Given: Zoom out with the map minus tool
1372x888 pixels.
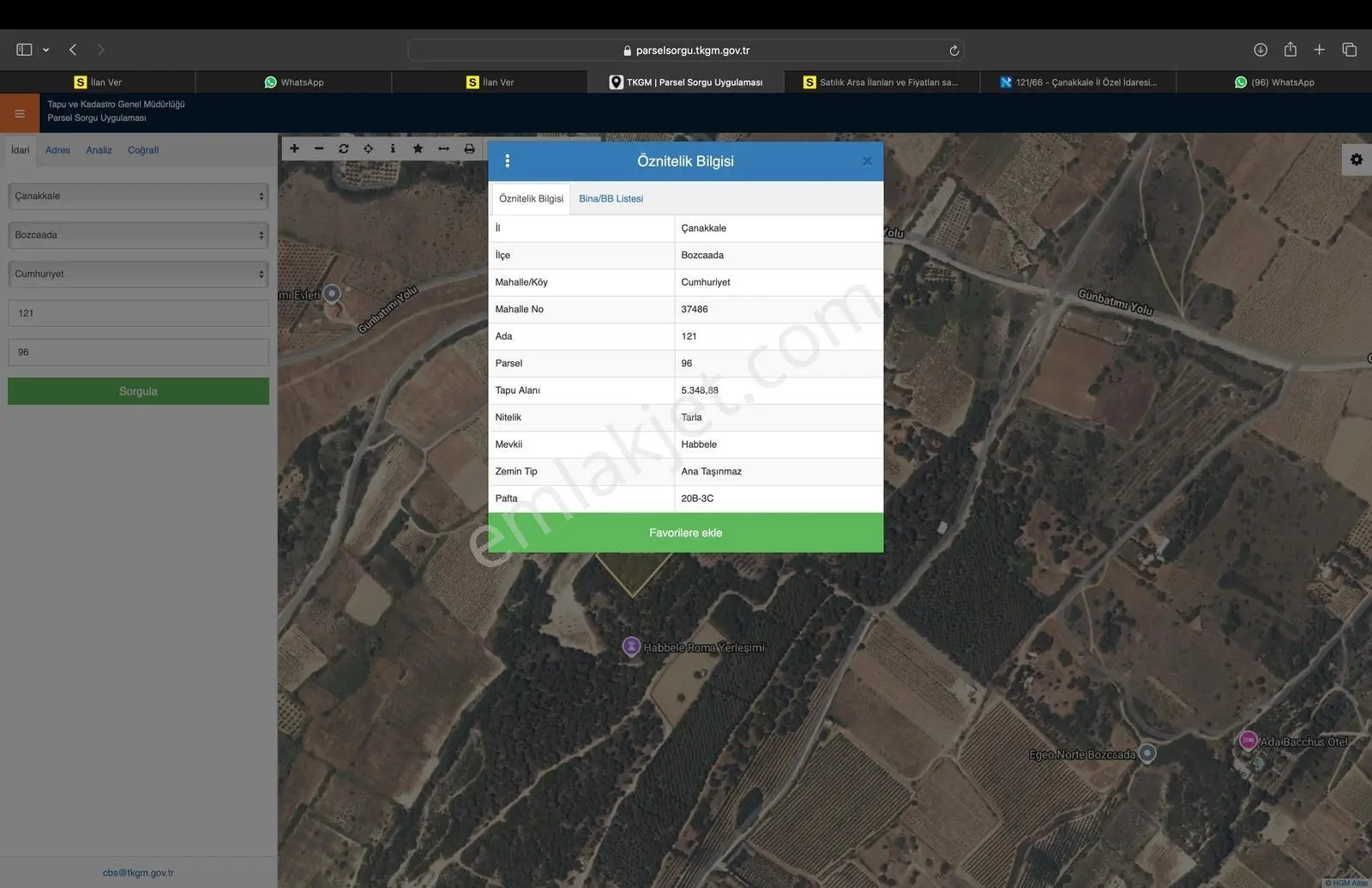Looking at the screenshot, I should click(x=319, y=148).
